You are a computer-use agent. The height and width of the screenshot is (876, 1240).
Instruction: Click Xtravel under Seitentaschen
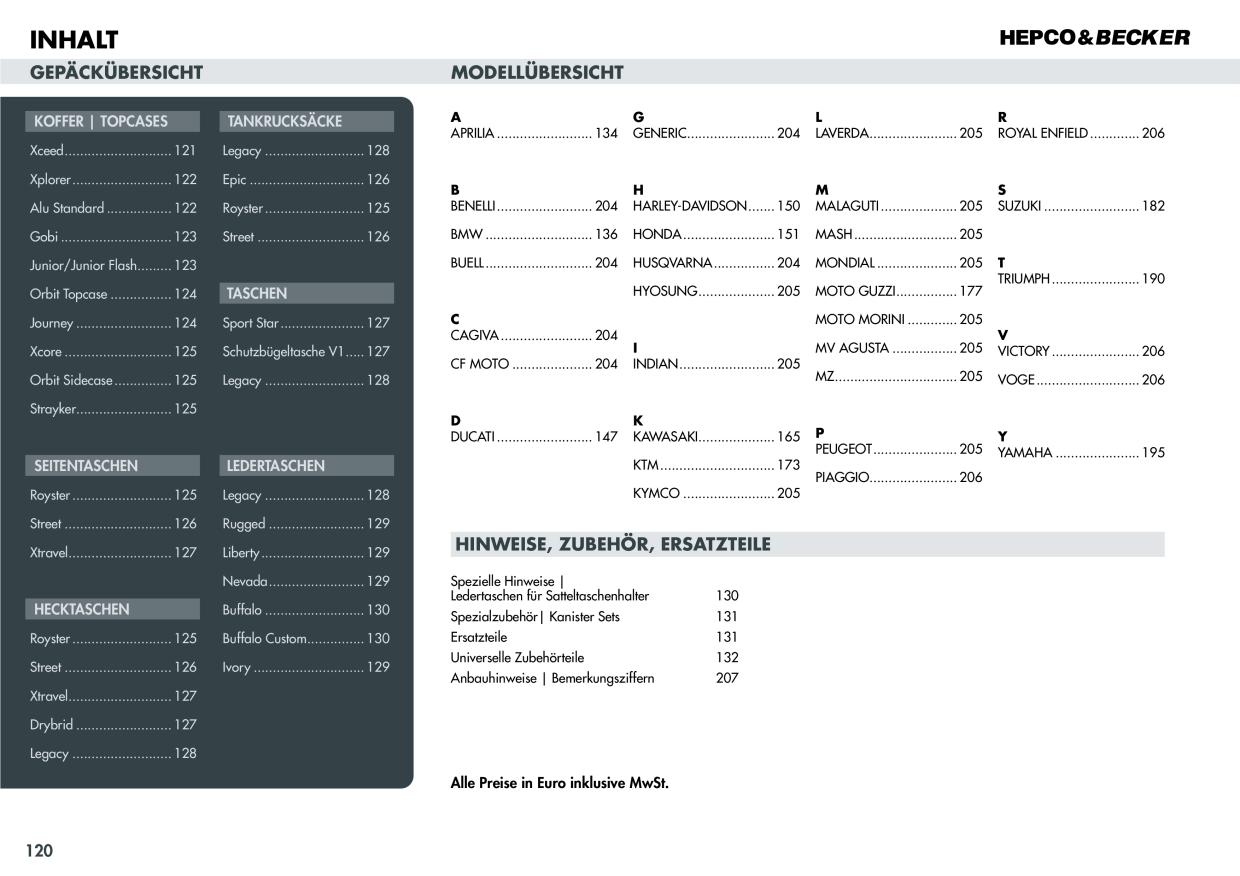[x=113, y=552]
